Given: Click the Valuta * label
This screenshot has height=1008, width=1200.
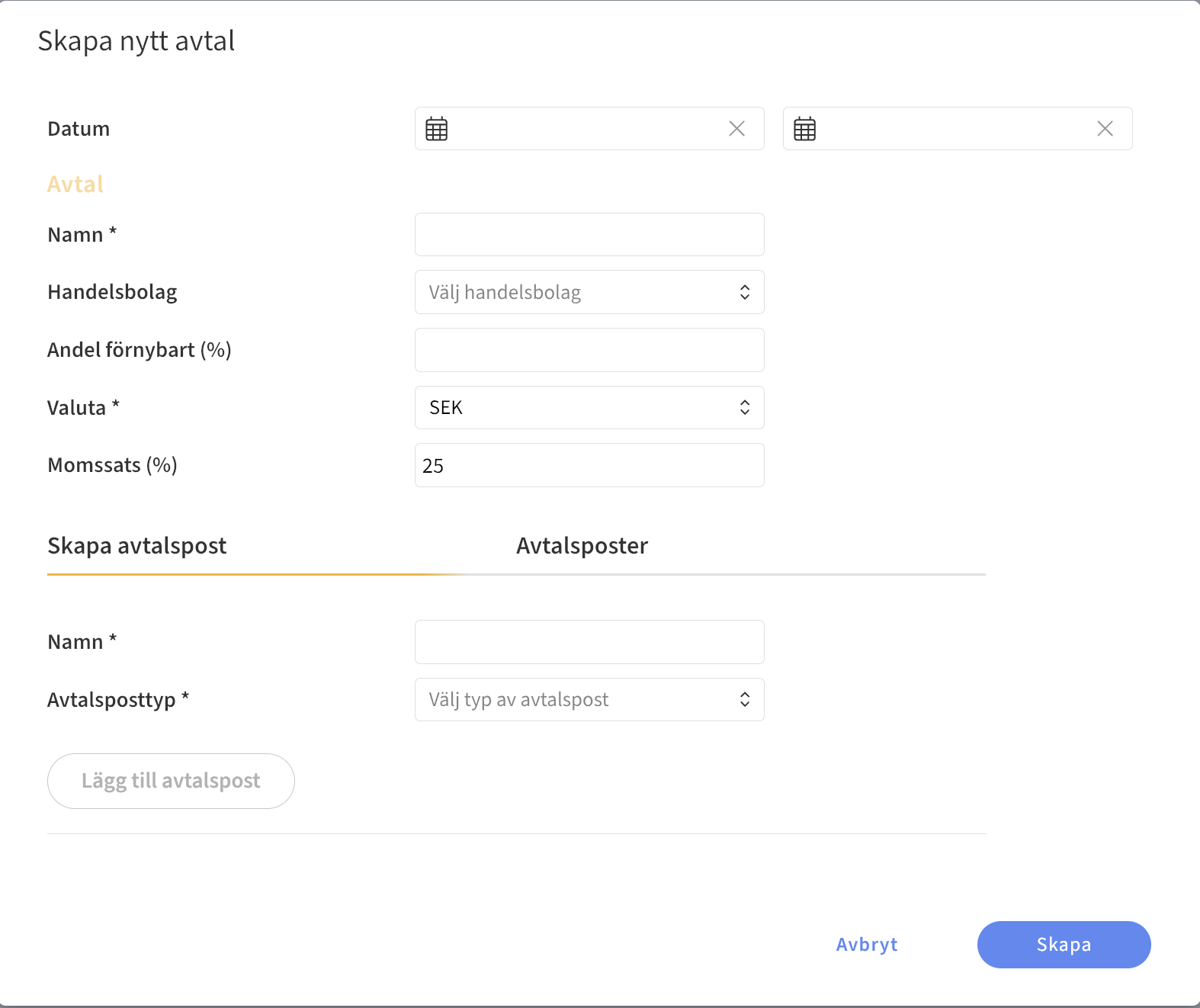Looking at the screenshot, I should click(x=84, y=408).
